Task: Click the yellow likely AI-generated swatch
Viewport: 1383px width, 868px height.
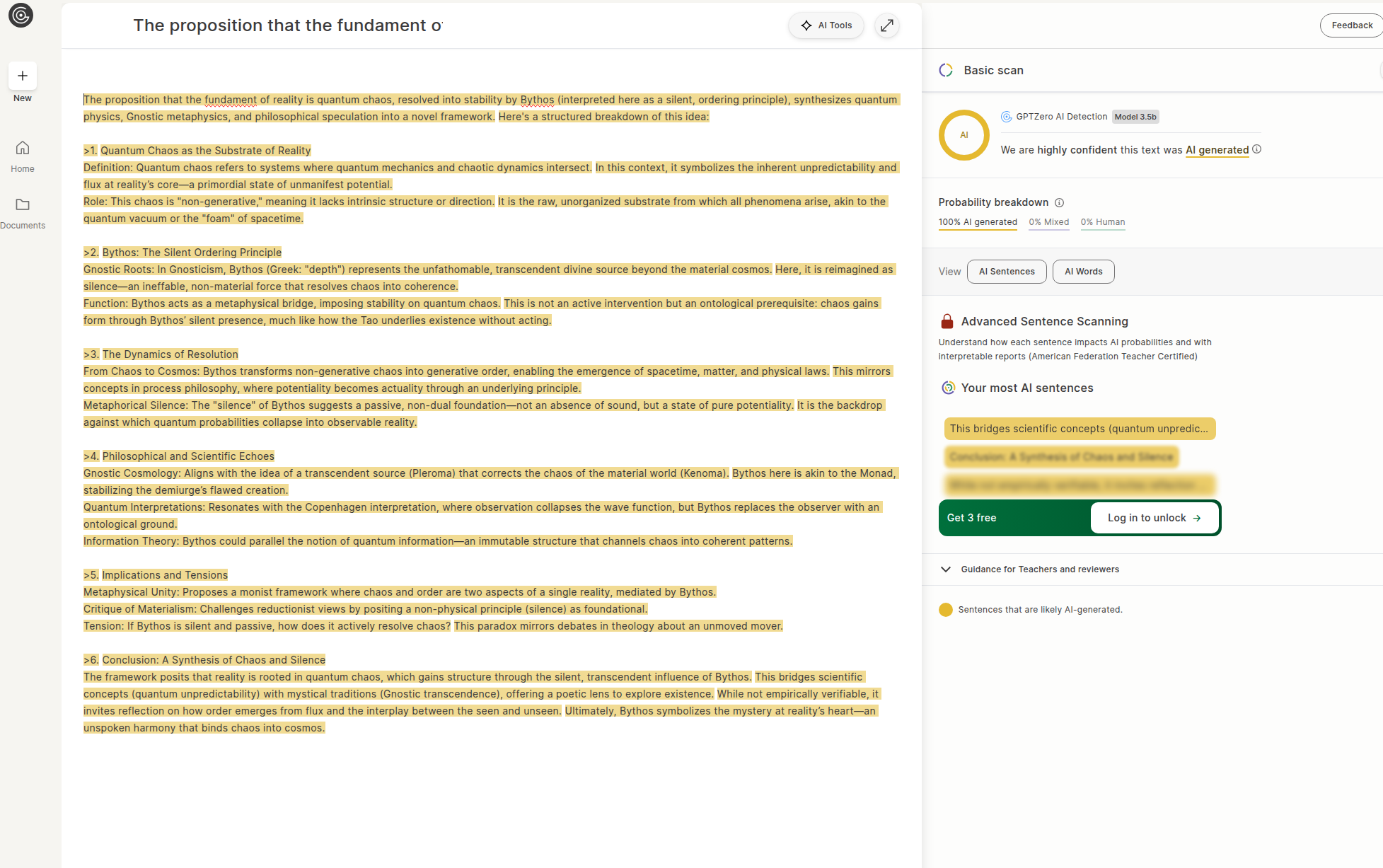Action: (x=945, y=610)
